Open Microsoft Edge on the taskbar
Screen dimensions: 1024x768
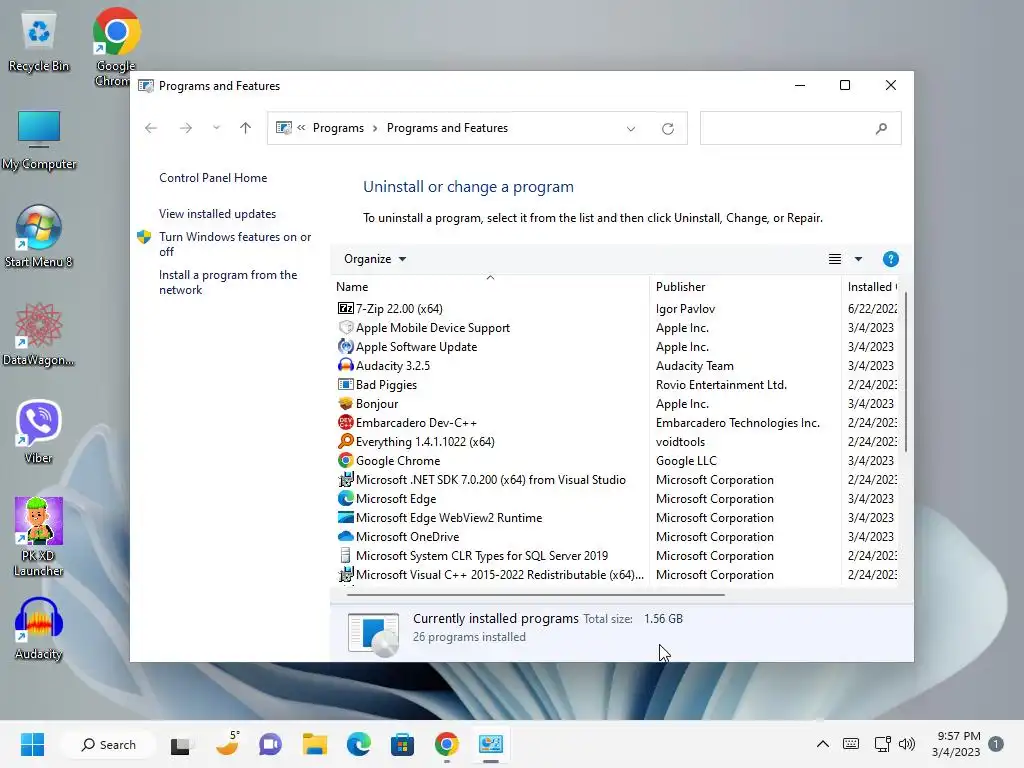(358, 744)
